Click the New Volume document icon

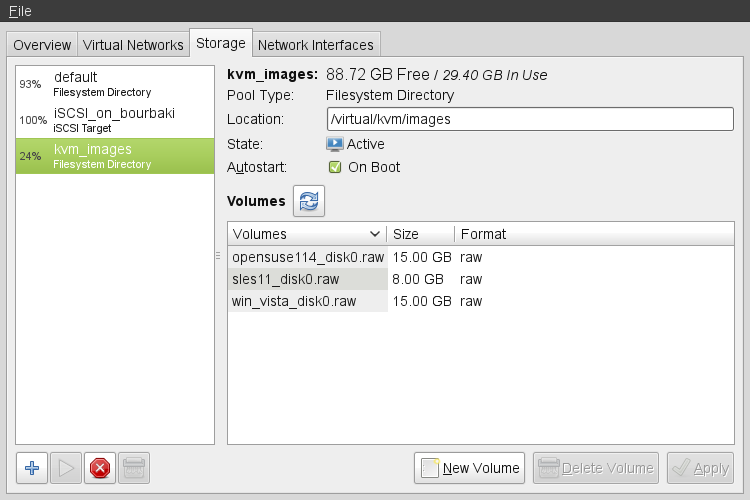430,468
